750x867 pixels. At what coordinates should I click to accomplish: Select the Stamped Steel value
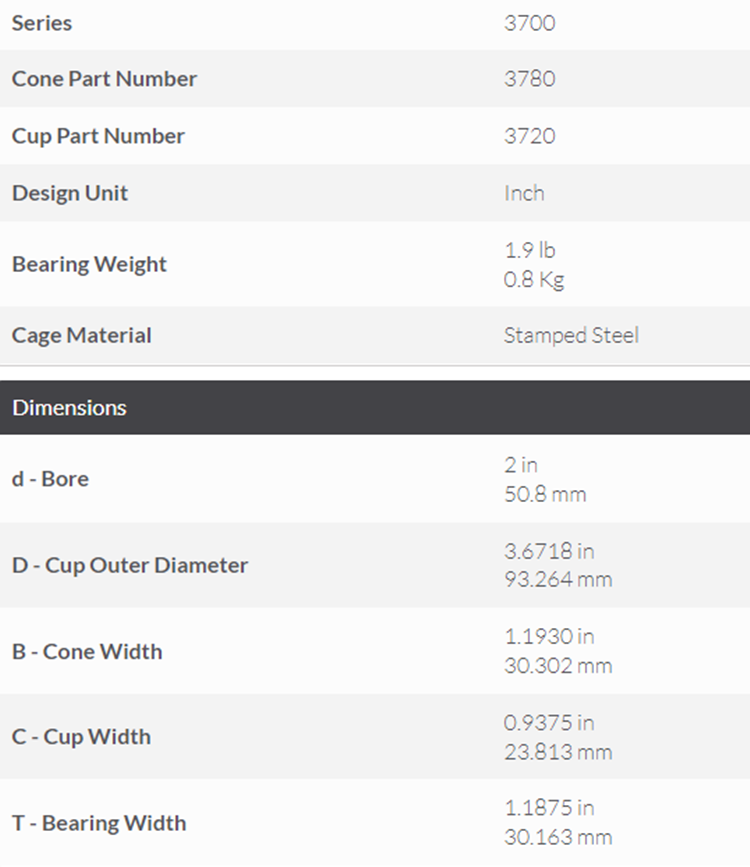click(571, 335)
